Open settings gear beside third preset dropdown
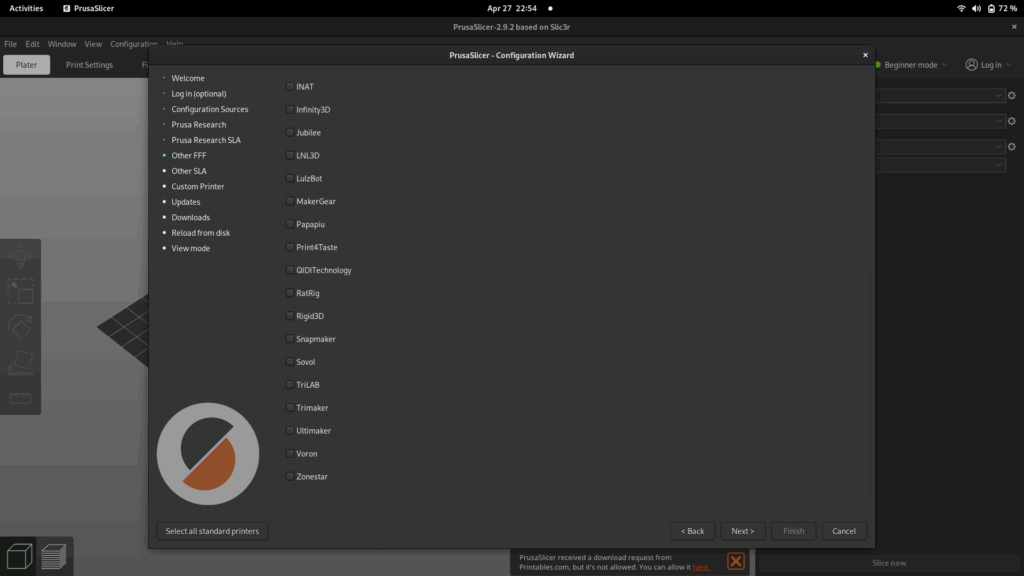1024x576 pixels. 1012,146
